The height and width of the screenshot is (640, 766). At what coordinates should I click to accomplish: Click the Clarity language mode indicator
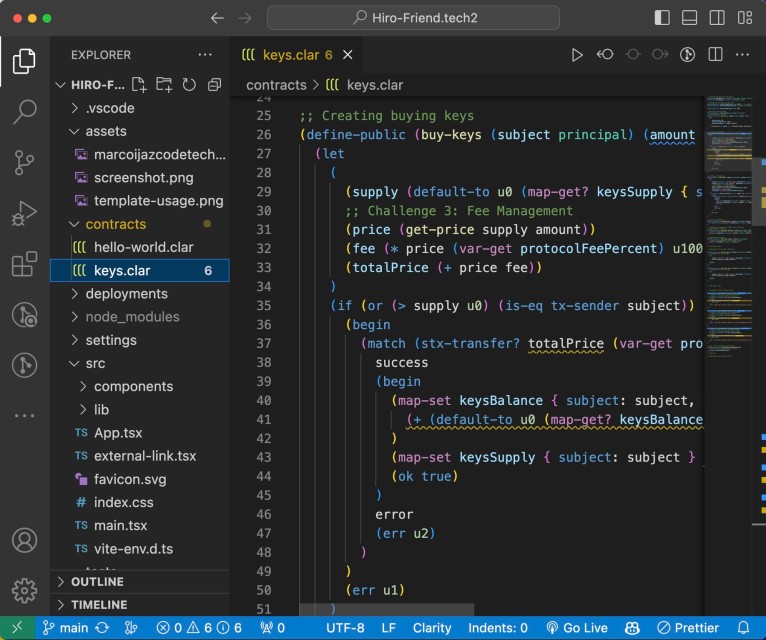[x=432, y=628]
